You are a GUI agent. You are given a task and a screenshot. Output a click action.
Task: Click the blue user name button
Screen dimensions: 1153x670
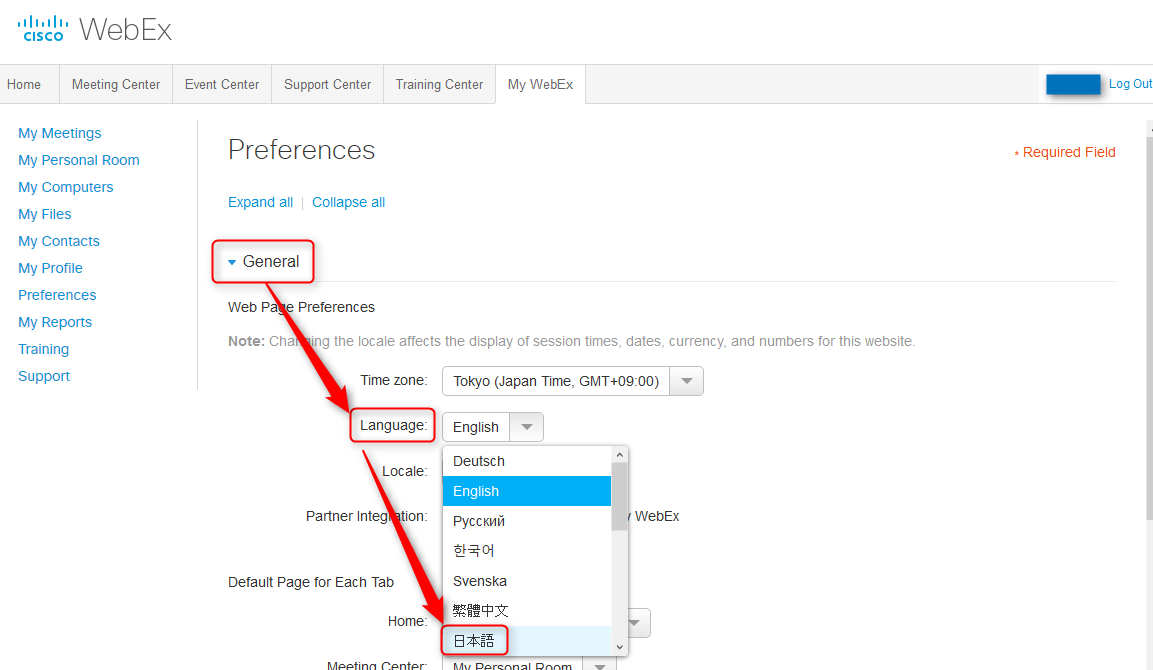[1073, 85]
